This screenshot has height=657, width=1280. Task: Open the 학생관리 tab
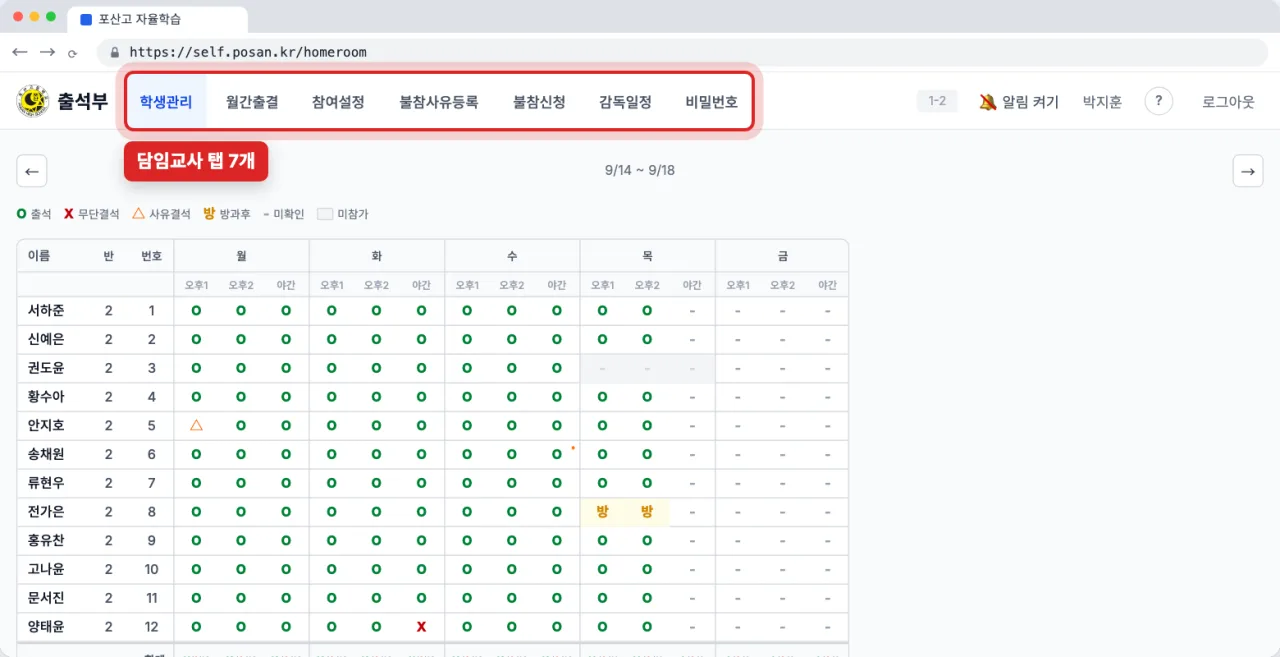click(166, 101)
